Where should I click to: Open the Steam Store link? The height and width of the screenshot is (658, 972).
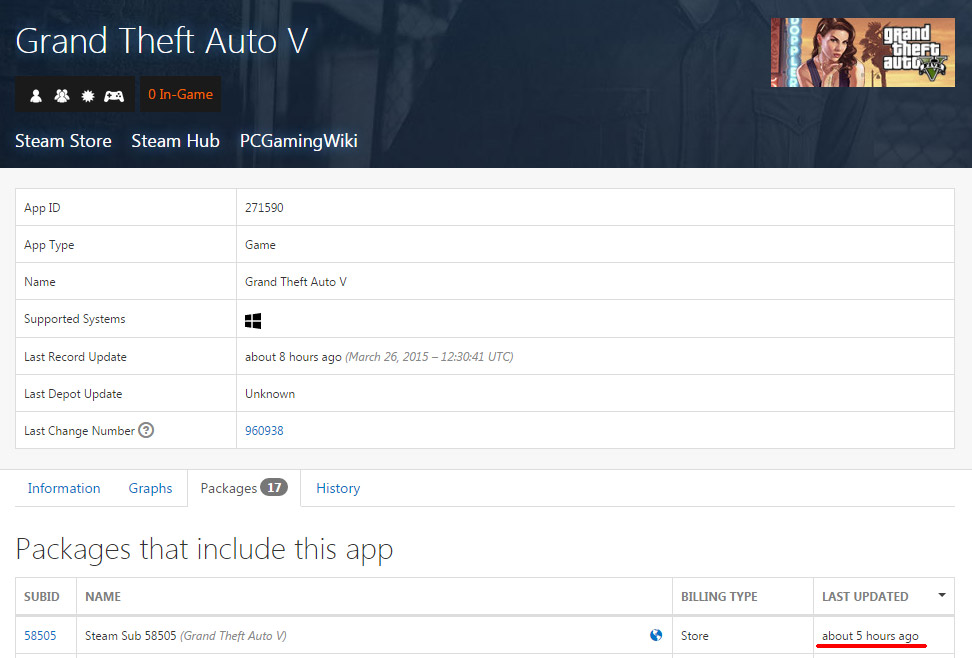point(63,141)
